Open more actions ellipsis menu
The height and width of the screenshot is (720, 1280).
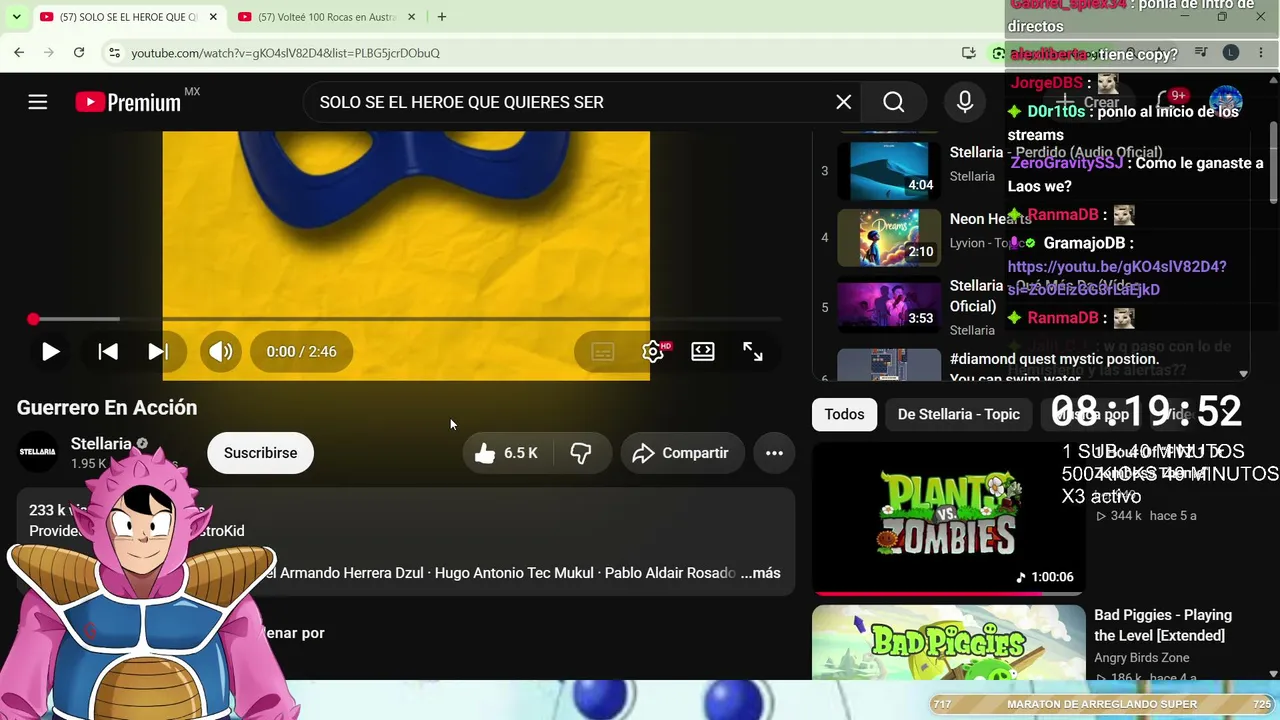pos(774,453)
